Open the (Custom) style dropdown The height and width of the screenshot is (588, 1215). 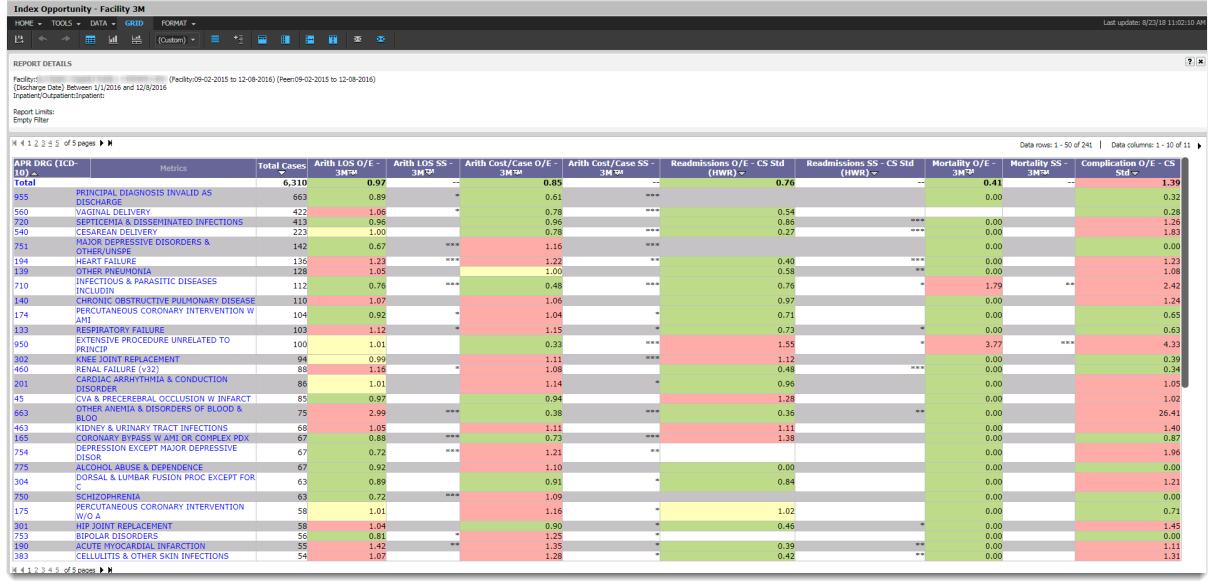177,40
